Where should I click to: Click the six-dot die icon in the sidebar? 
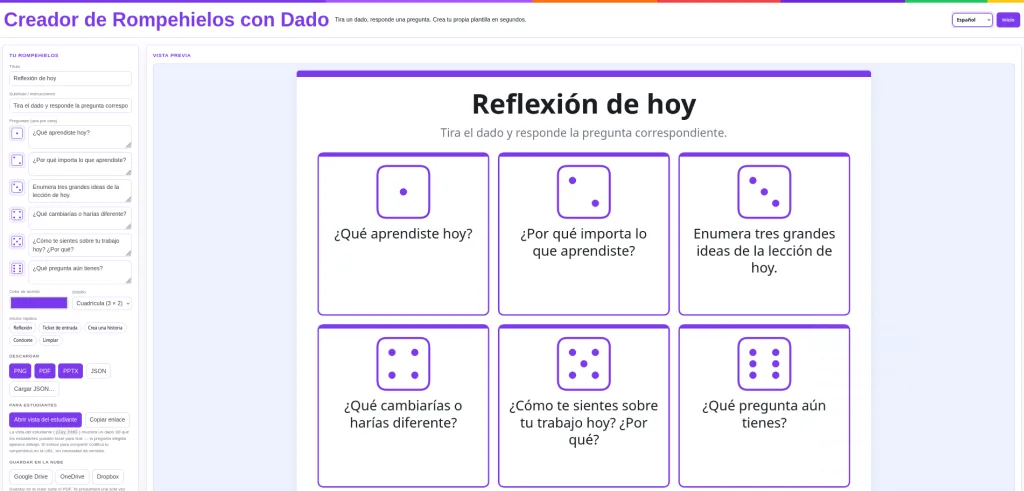[17, 268]
